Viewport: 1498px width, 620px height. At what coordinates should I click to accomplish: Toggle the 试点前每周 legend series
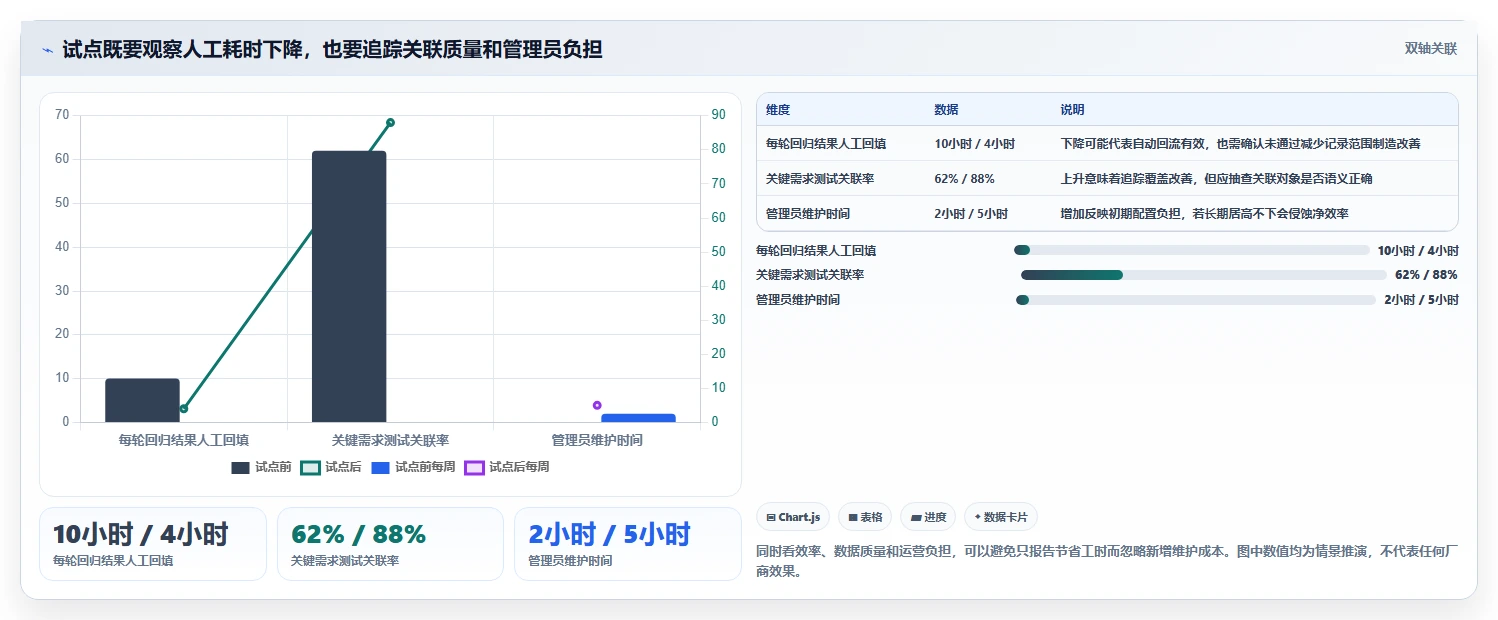click(x=413, y=467)
